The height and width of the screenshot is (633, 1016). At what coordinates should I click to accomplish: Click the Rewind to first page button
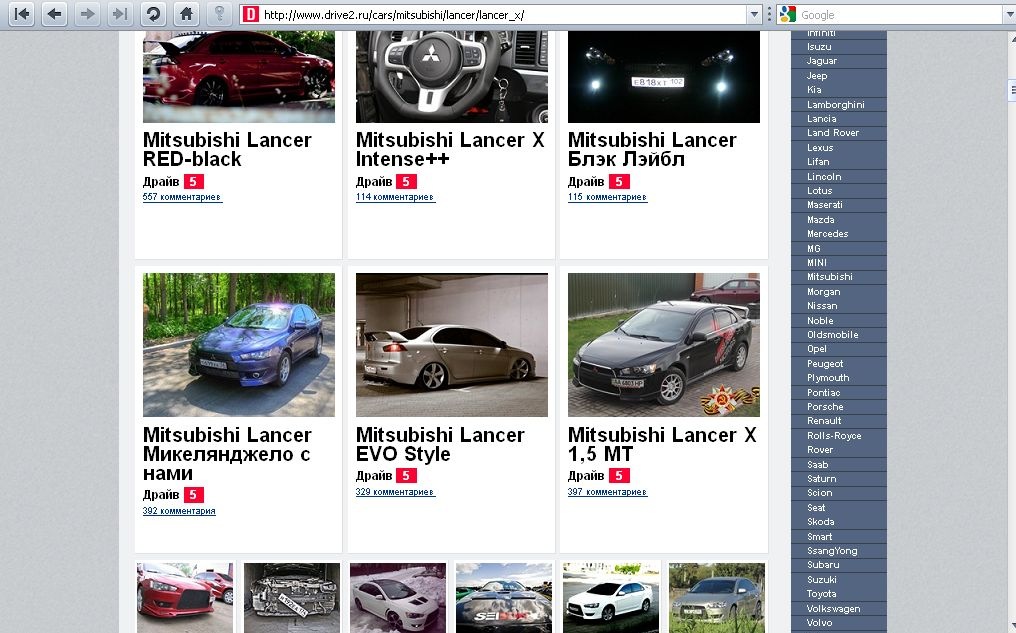click(x=21, y=14)
